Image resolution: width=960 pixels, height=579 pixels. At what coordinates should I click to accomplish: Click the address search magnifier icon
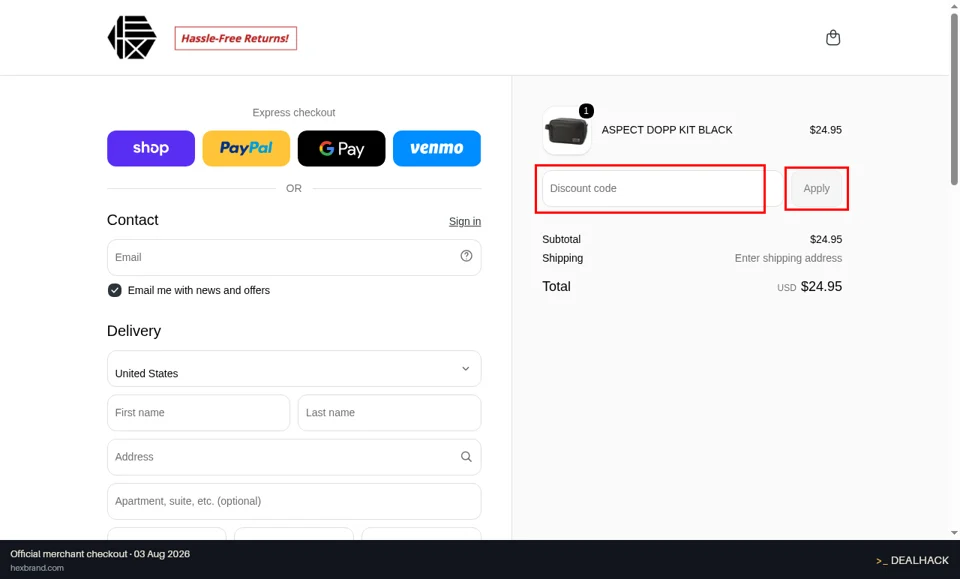point(466,457)
